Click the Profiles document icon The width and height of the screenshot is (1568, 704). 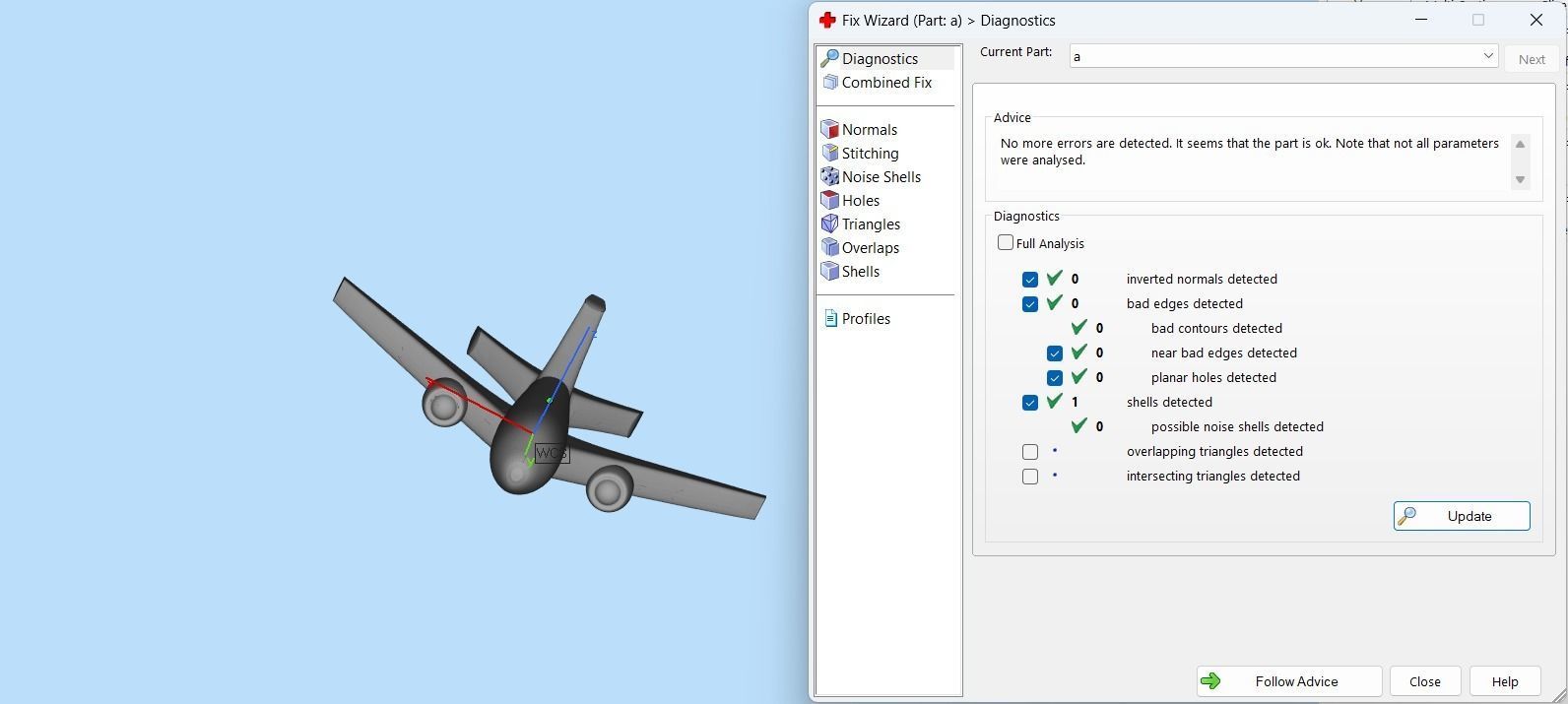tap(830, 319)
